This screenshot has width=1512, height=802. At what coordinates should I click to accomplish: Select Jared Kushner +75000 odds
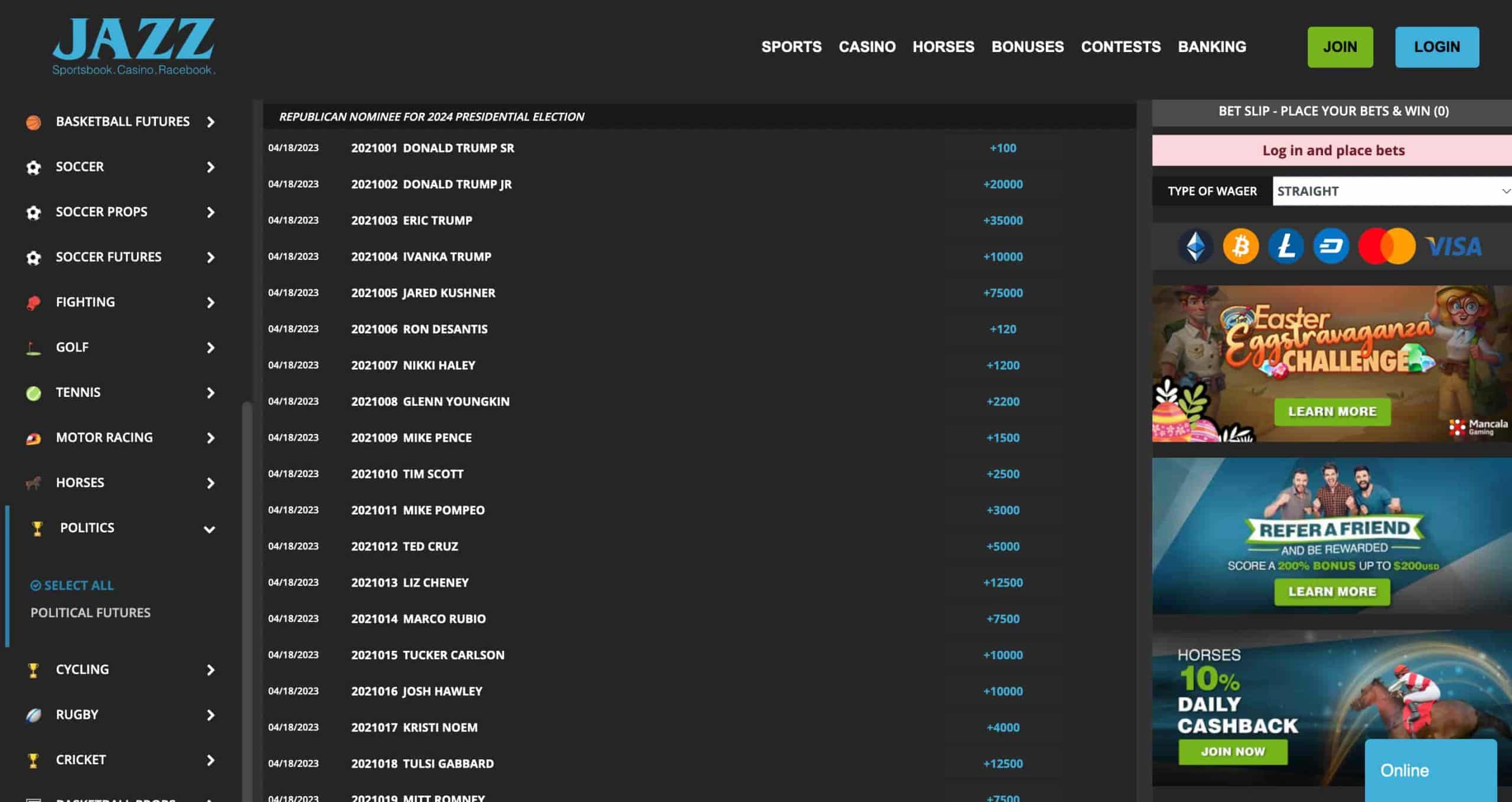pyautogui.click(x=1003, y=293)
